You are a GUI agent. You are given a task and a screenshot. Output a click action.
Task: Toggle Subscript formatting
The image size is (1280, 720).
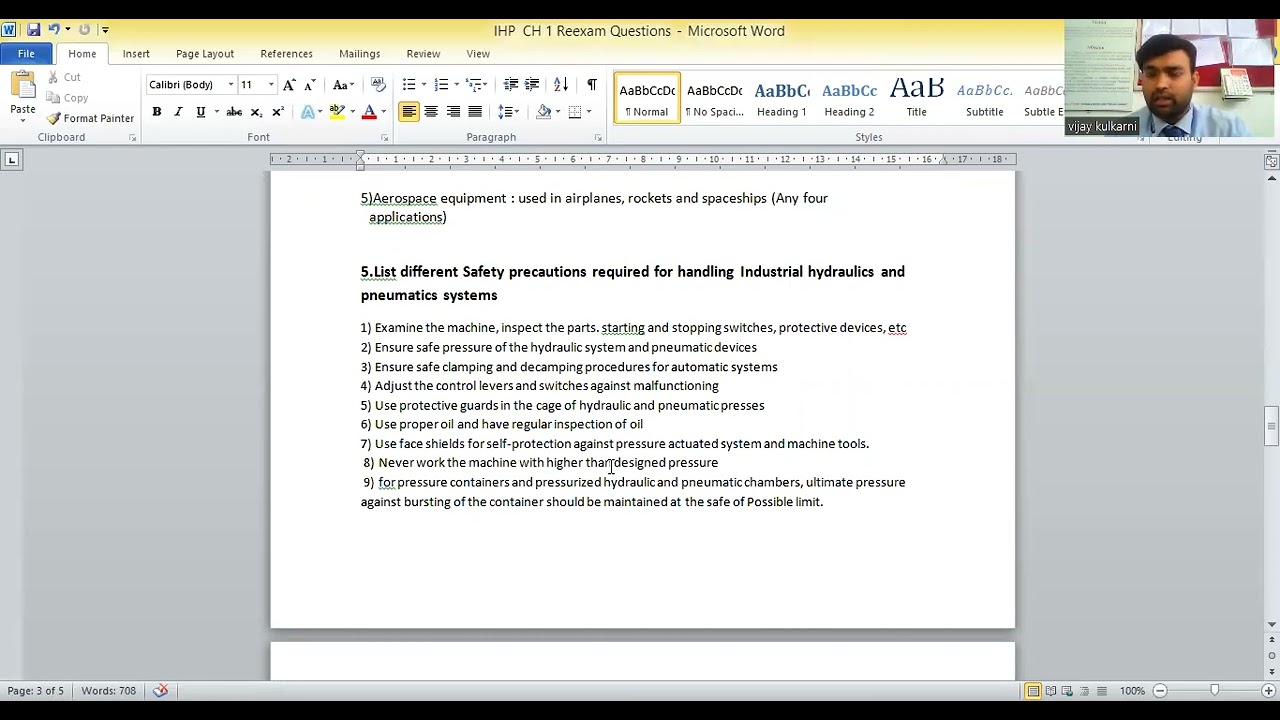pos(256,112)
